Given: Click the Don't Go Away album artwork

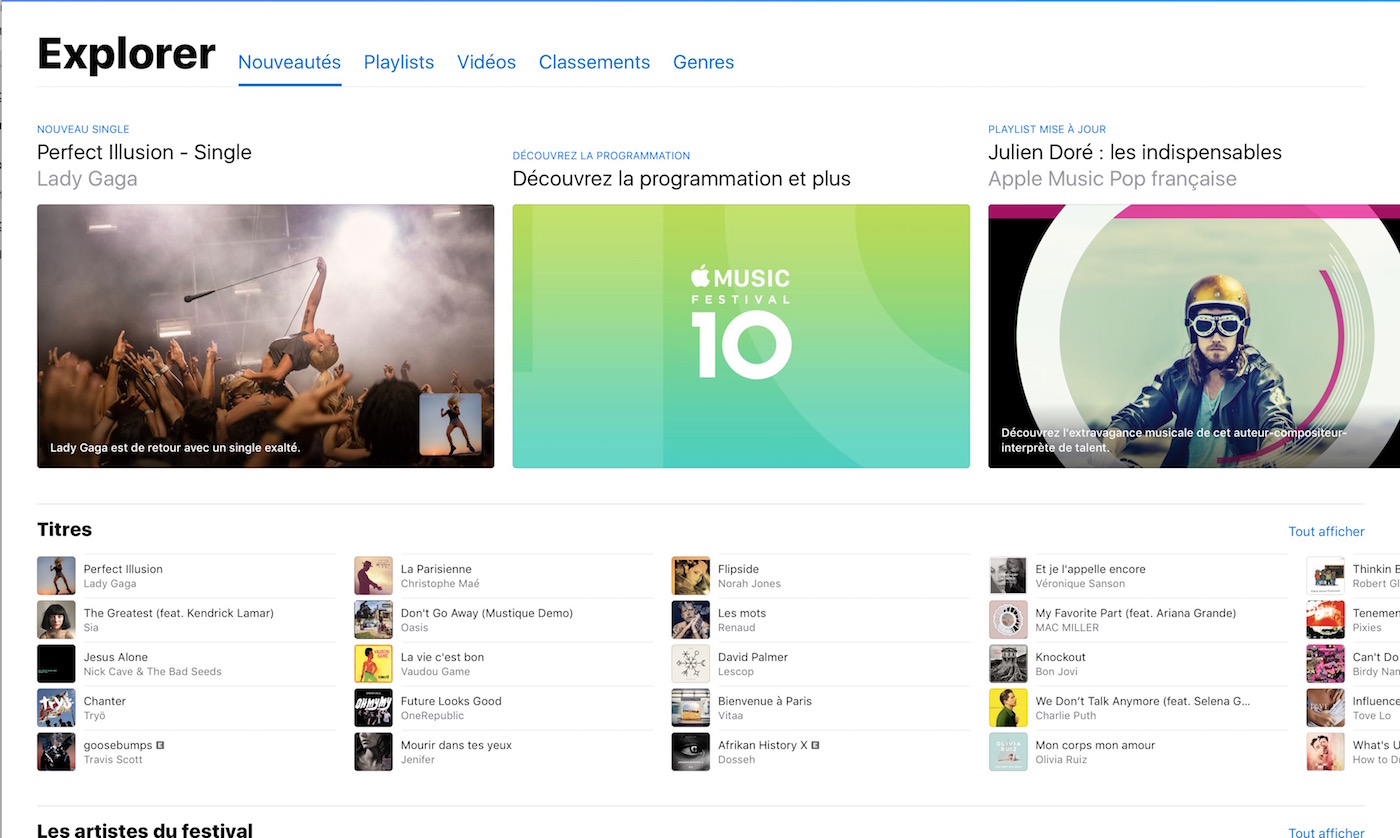Looking at the screenshot, I should tap(373, 620).
